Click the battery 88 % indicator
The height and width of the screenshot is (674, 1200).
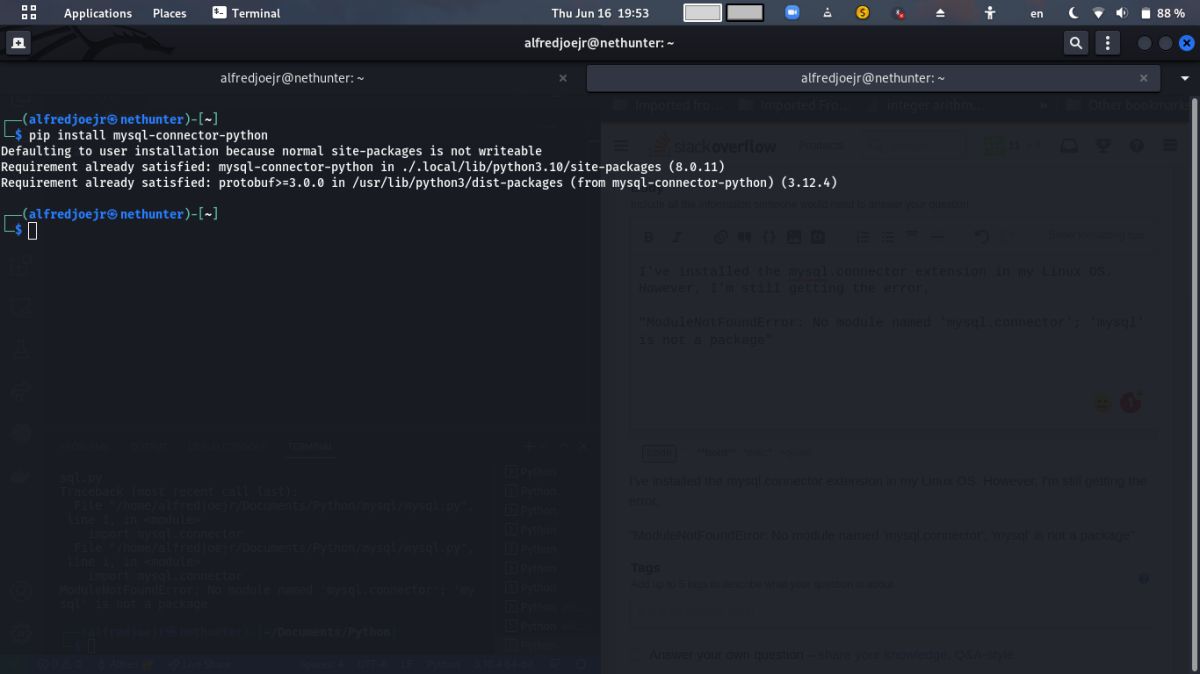tap(1161, 13)
